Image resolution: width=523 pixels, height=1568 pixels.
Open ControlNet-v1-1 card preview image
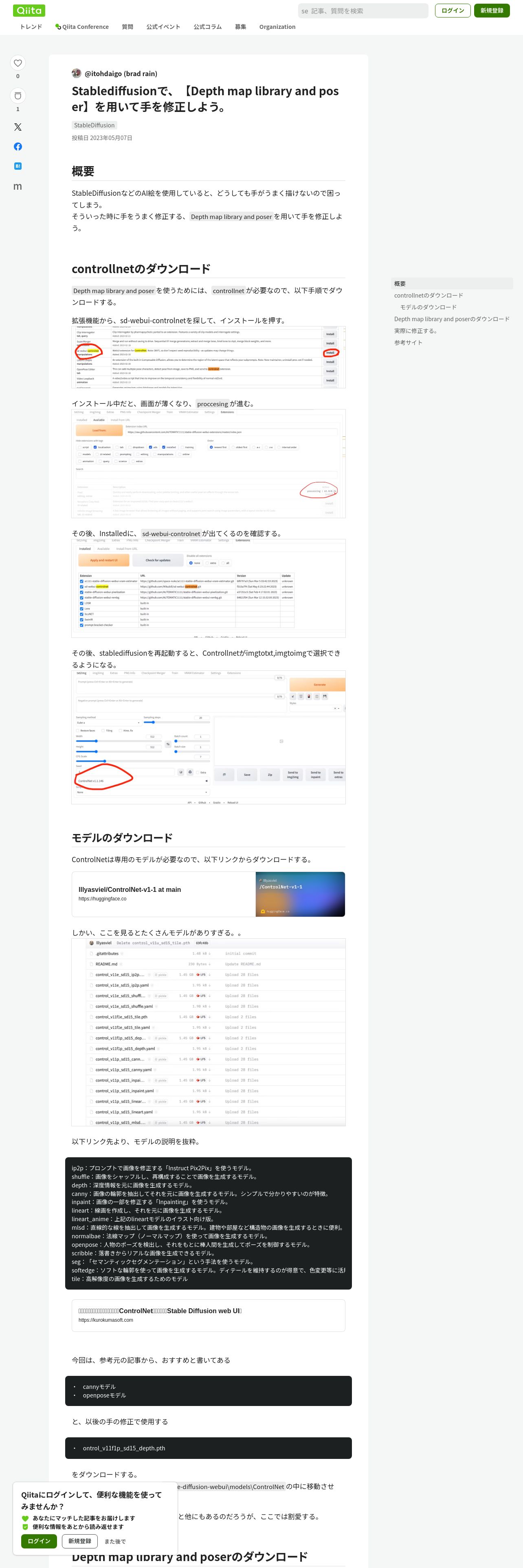tap(300, 894)
